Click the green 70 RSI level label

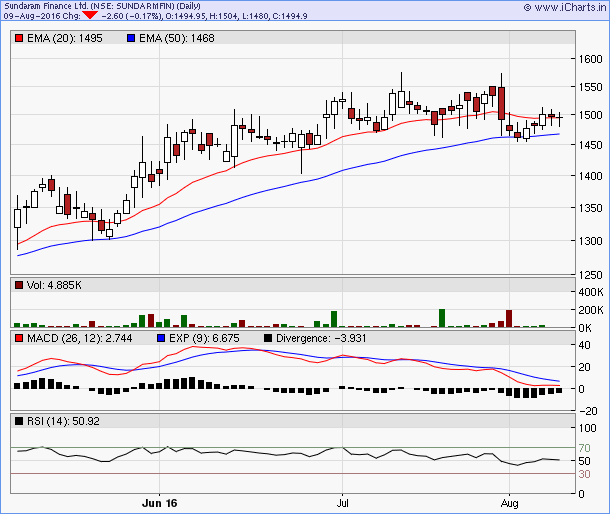[584, 448]
